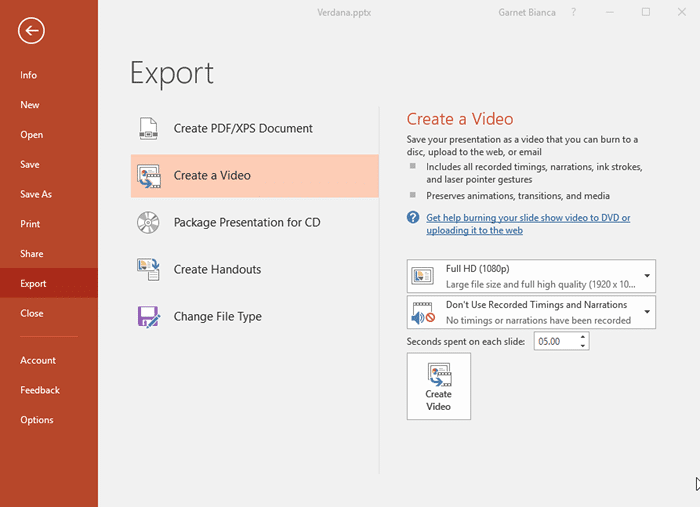Screen dimensions: 700x507
Task: Click the Create a Video filmstrip icon
Action: click(149, 176)
